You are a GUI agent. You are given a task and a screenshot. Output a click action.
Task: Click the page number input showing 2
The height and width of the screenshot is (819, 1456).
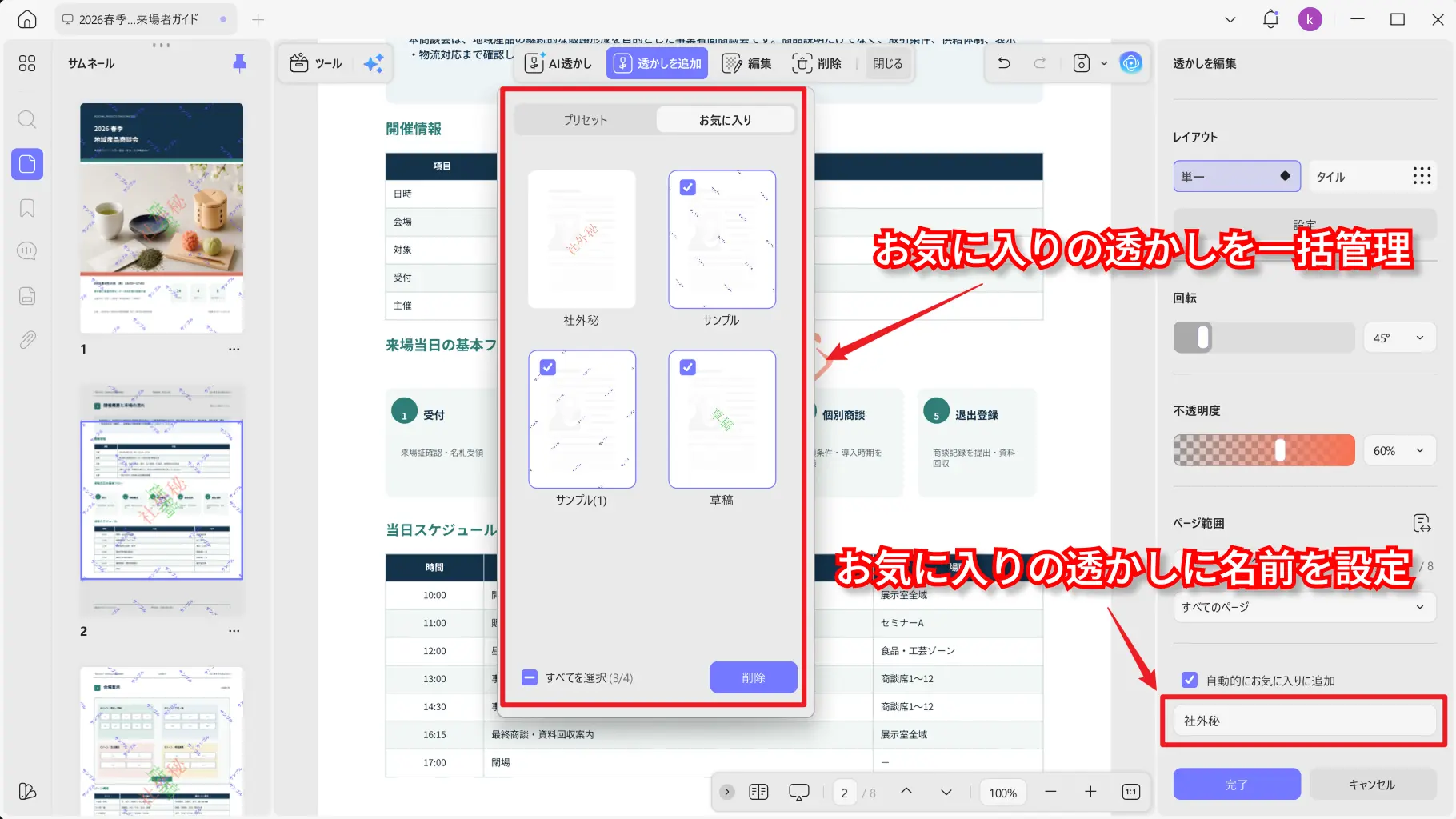tap(845, 793)
